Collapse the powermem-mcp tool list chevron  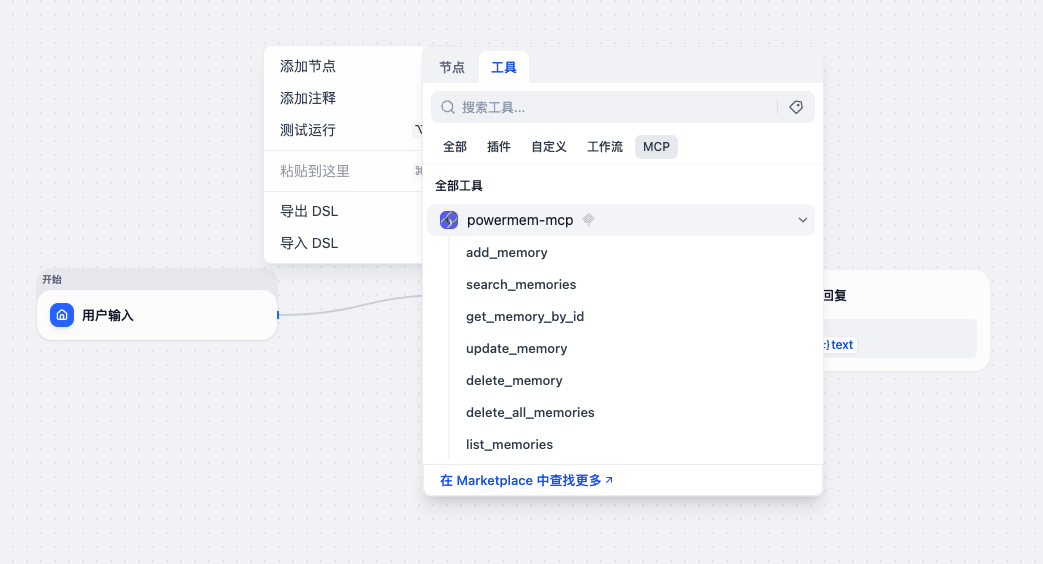click(x=802, y=220)
